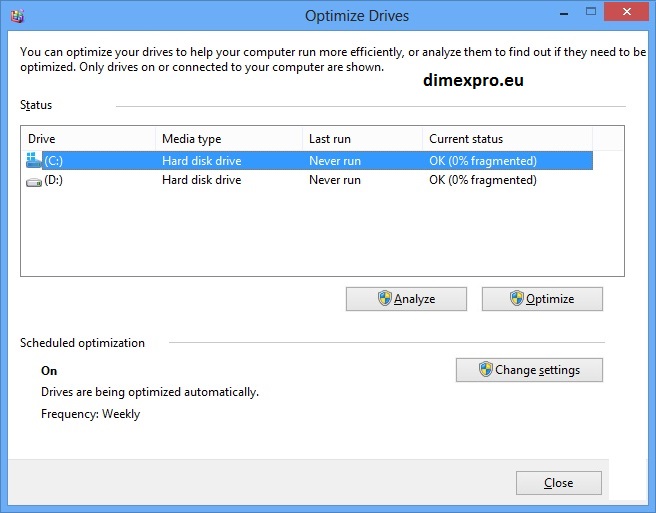This screenshot has height=513, width=656.
Task: Click the Frequency: Weekly text
Action: (90, 414)
